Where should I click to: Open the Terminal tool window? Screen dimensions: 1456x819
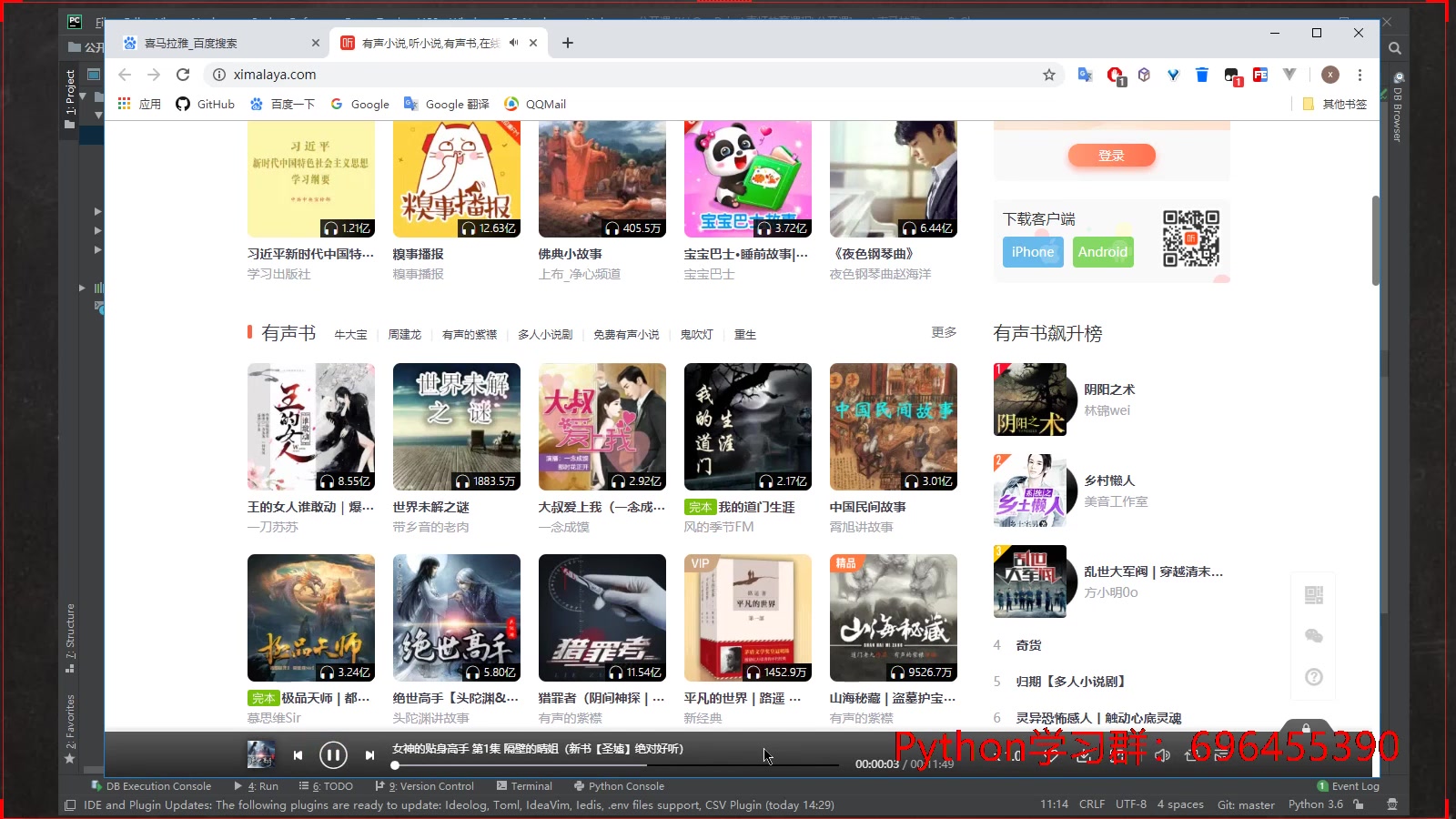(x=524, y=786)
